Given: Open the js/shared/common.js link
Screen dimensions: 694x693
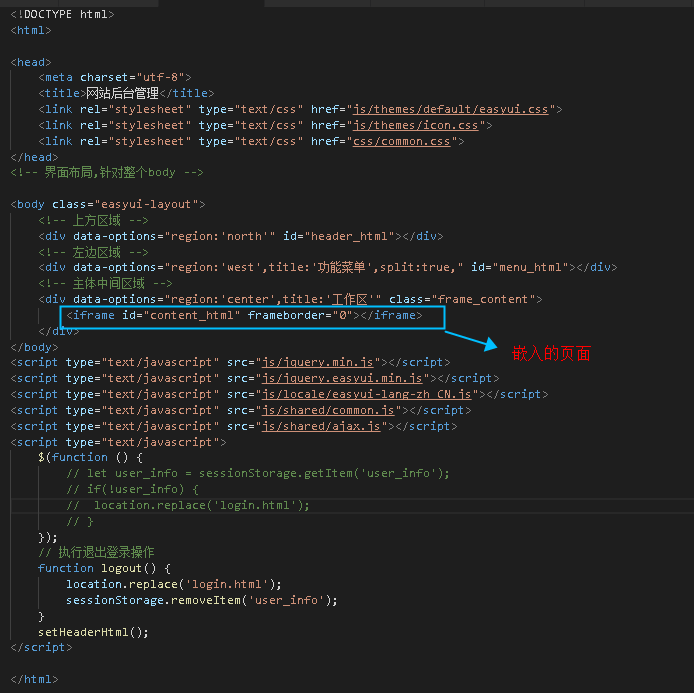Looking at the screenshot, I should (x=328, y=410).
